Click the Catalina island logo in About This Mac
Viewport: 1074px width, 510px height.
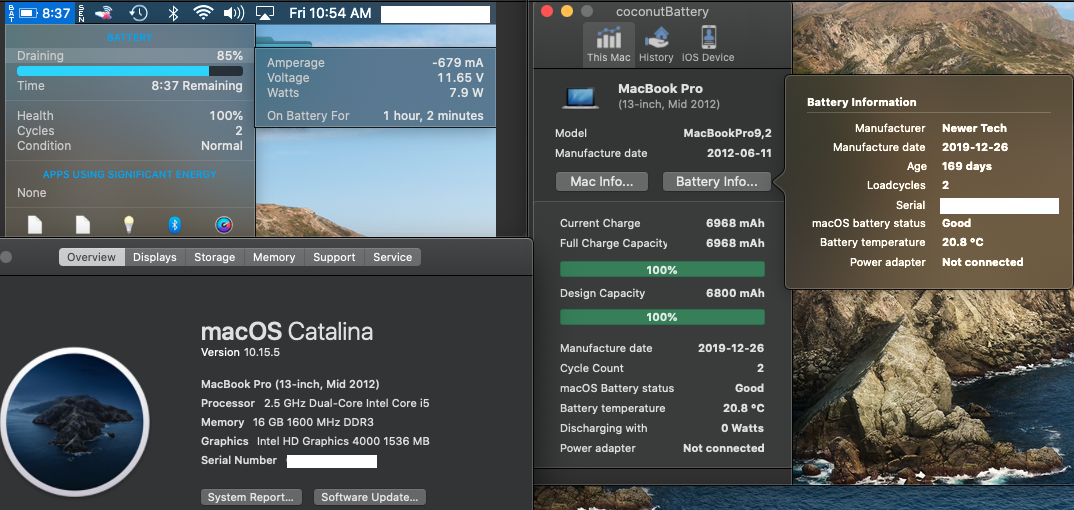coord(75,424)
